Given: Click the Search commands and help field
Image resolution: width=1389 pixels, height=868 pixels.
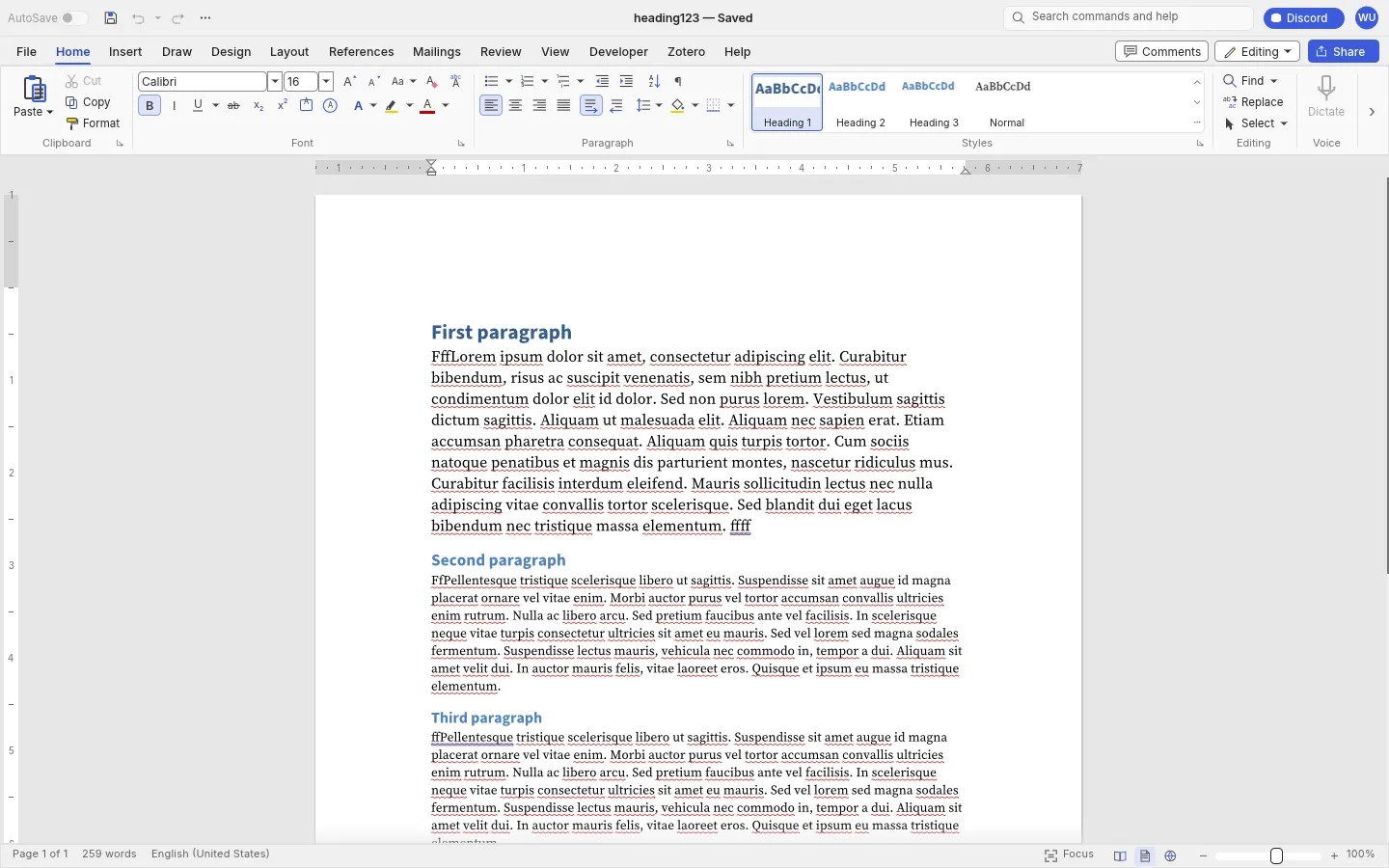Looking at the screenshot, I should [1129, 17].
